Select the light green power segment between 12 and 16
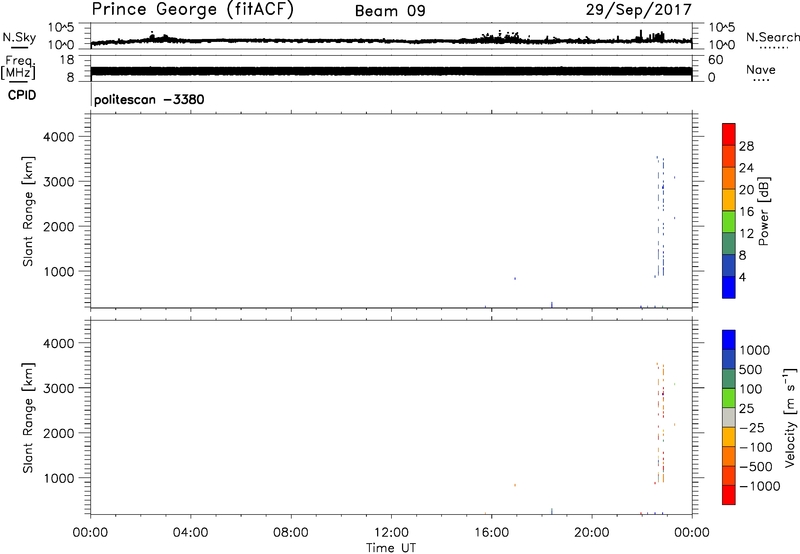This screenshot has height=554, width=800. coord(729,221)
